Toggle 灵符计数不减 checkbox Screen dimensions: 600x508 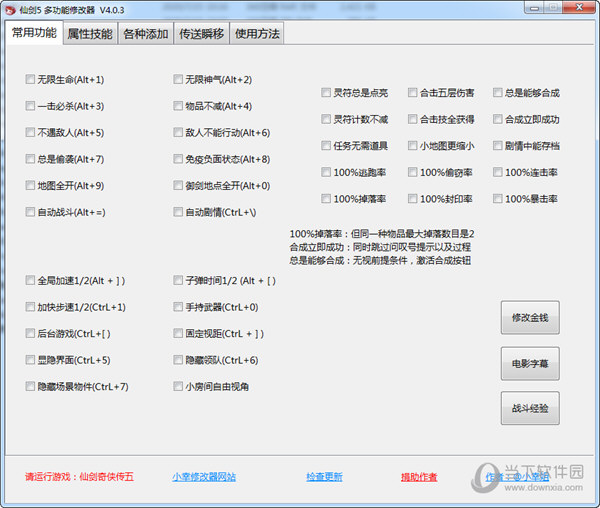tap(326, 119)
